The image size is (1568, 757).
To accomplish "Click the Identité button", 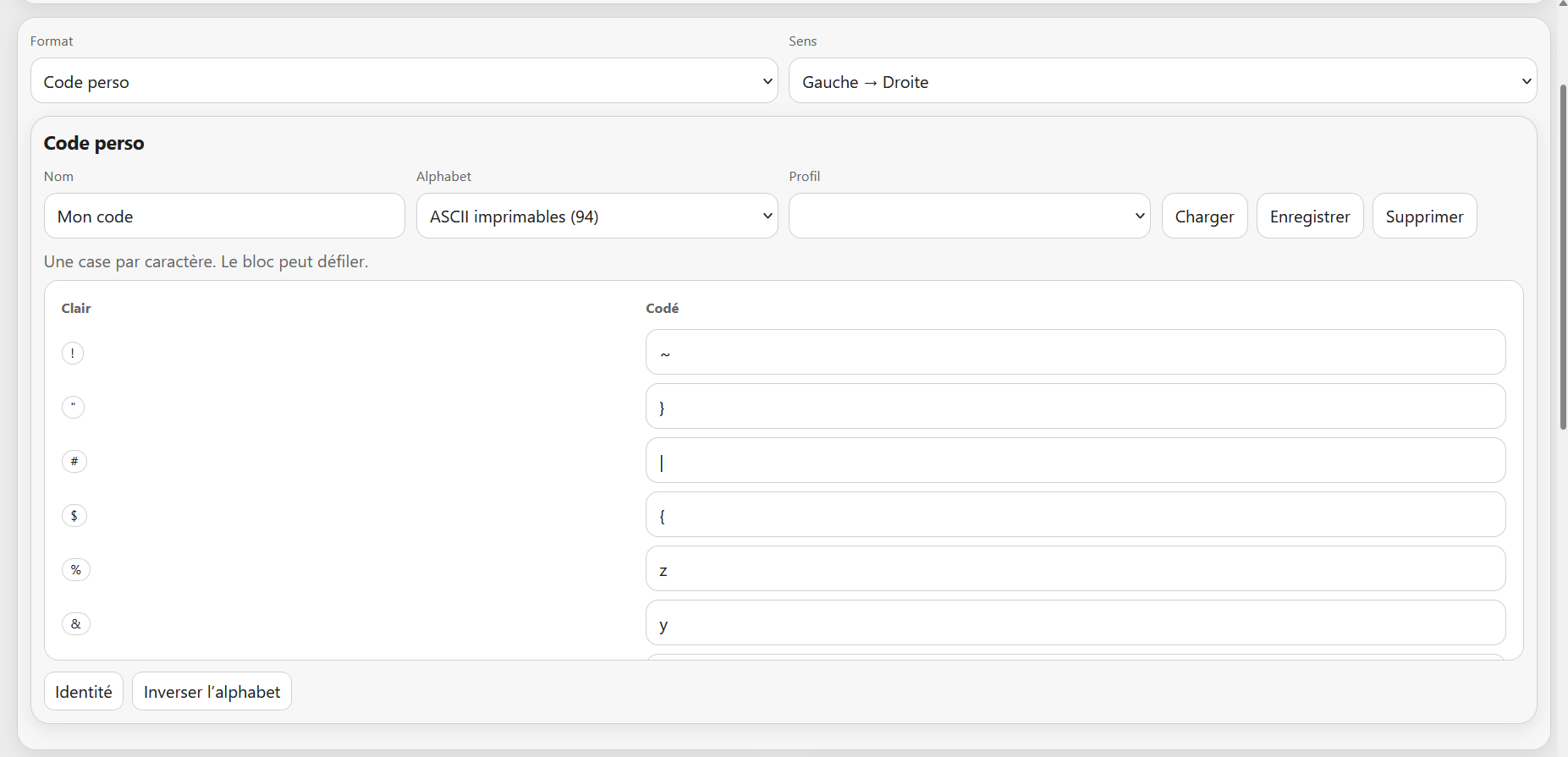I will pos(84,691).
